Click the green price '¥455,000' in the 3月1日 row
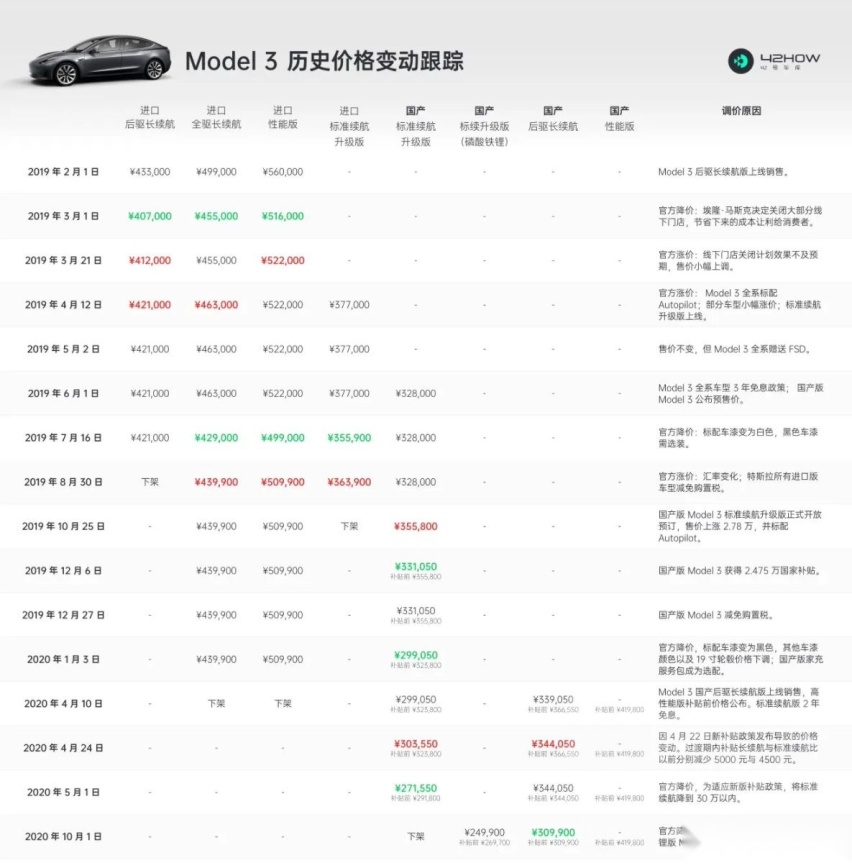The width and height of the screenshot is (852, 868). [216, 216]
